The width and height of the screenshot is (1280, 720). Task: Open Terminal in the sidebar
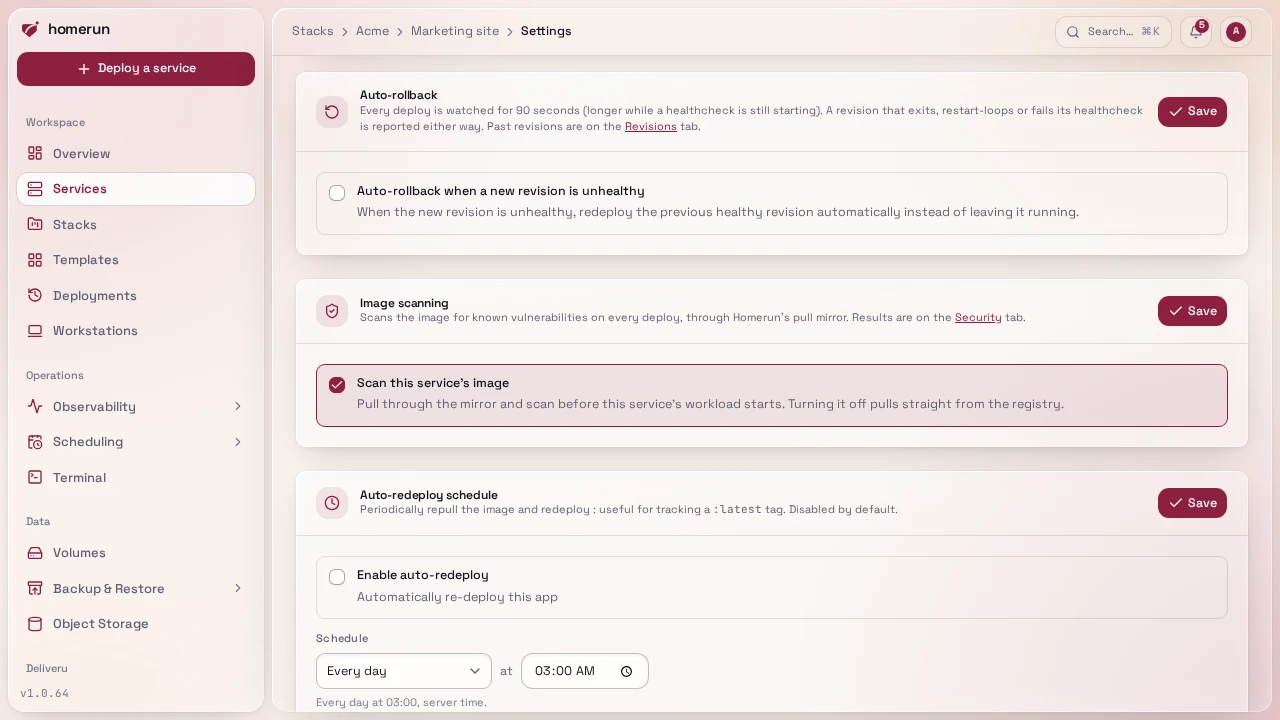coord(136,478)
